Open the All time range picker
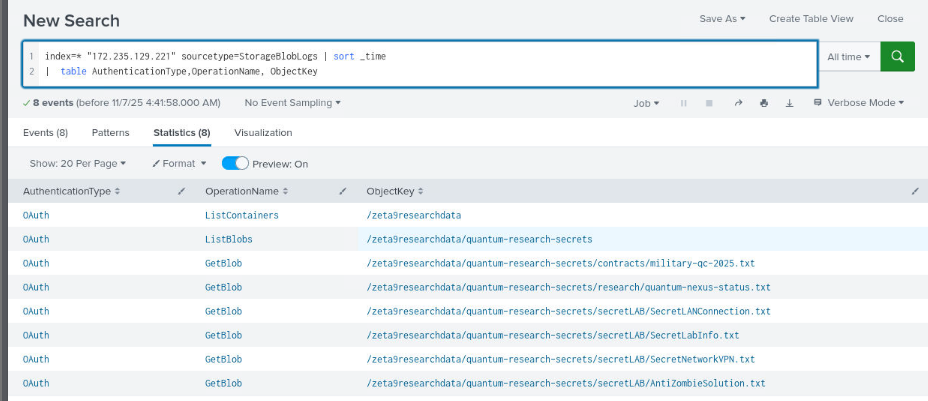 coord(849,57)
